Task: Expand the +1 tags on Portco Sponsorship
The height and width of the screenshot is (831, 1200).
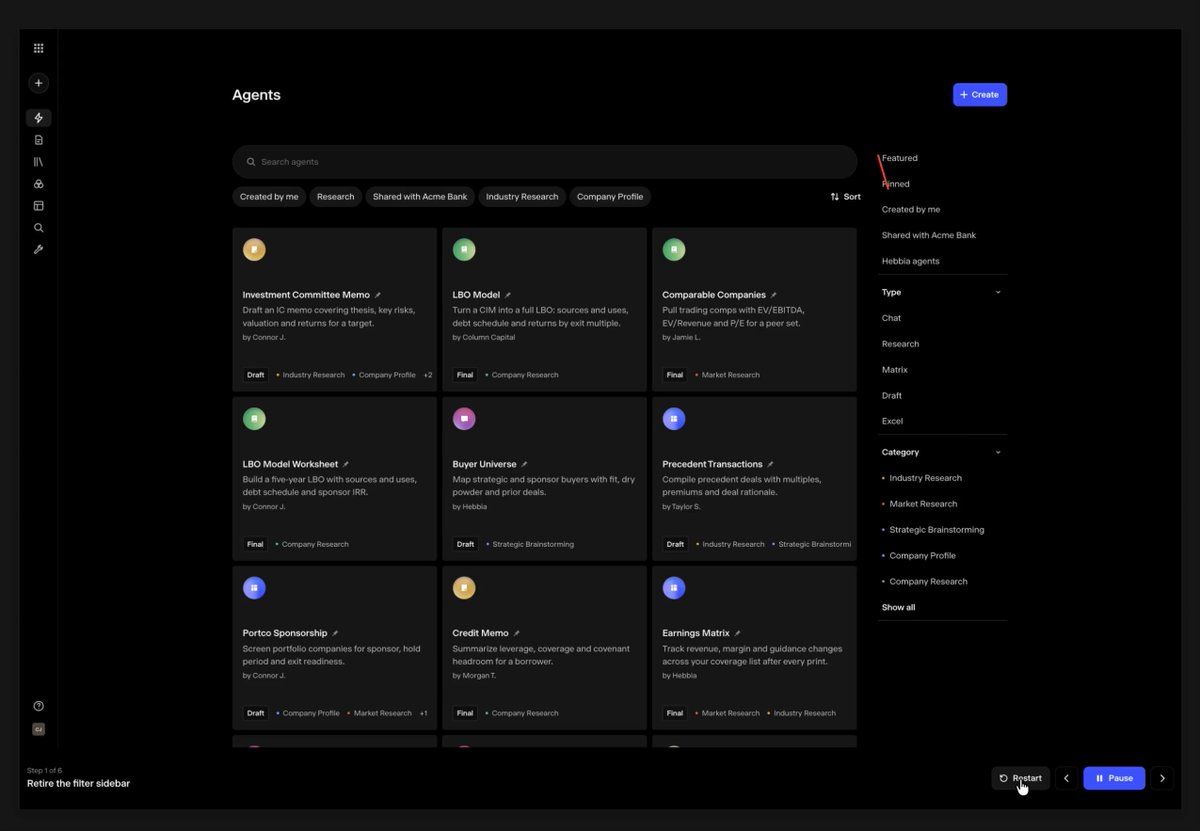Action: coord(423,713)
